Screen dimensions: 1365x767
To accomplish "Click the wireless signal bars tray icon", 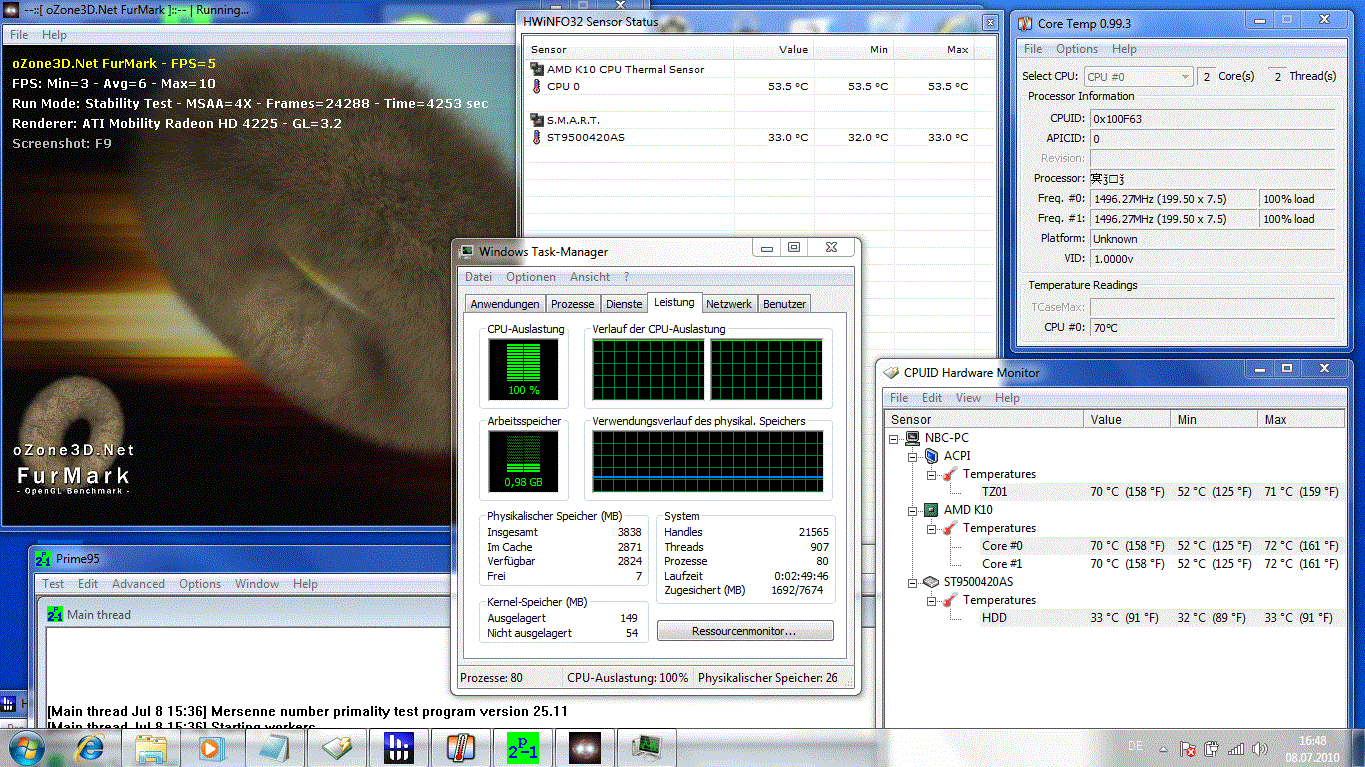I will (1236, 747).
